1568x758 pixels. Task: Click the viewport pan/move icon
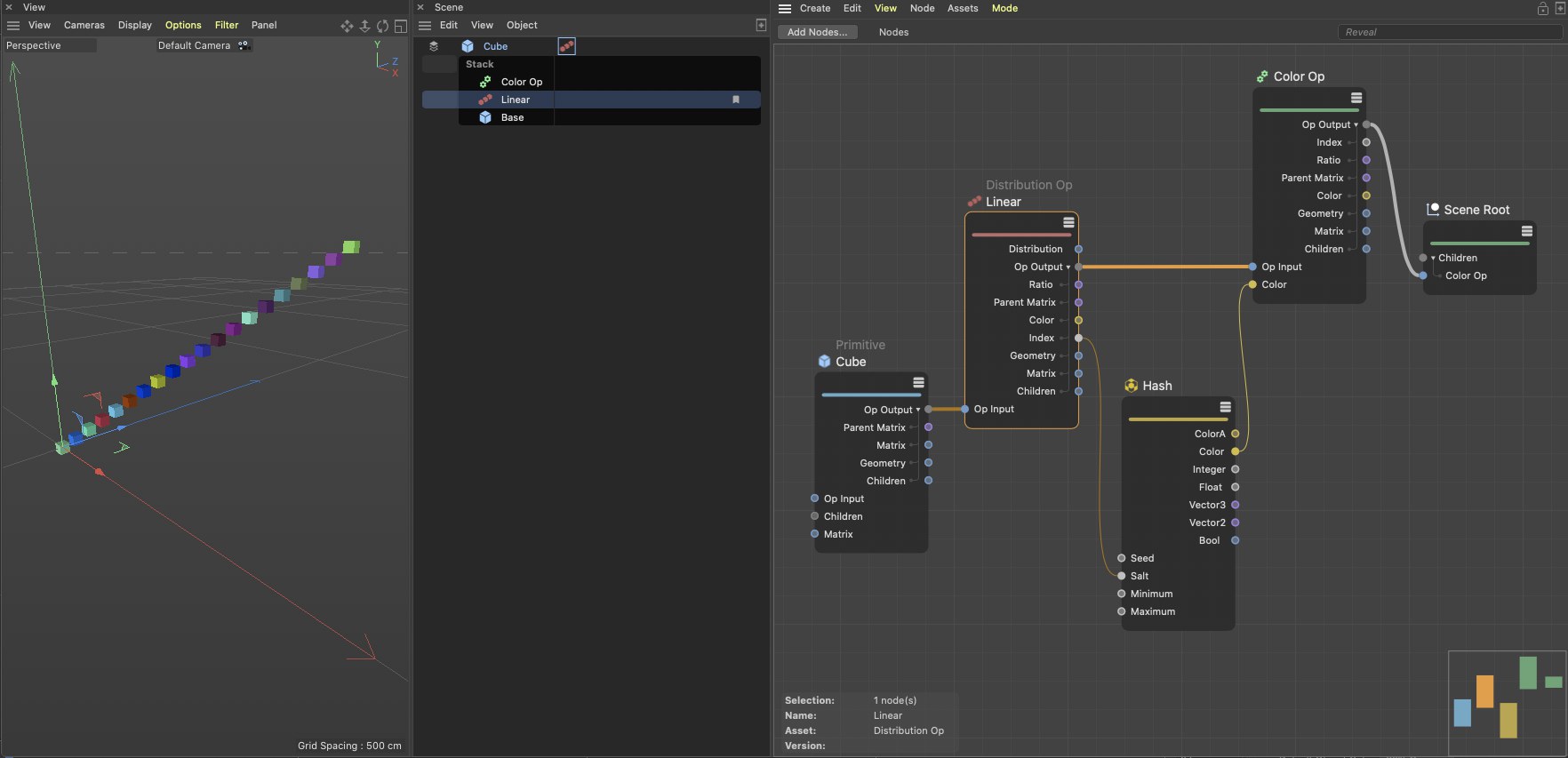(x=347, y=26)
